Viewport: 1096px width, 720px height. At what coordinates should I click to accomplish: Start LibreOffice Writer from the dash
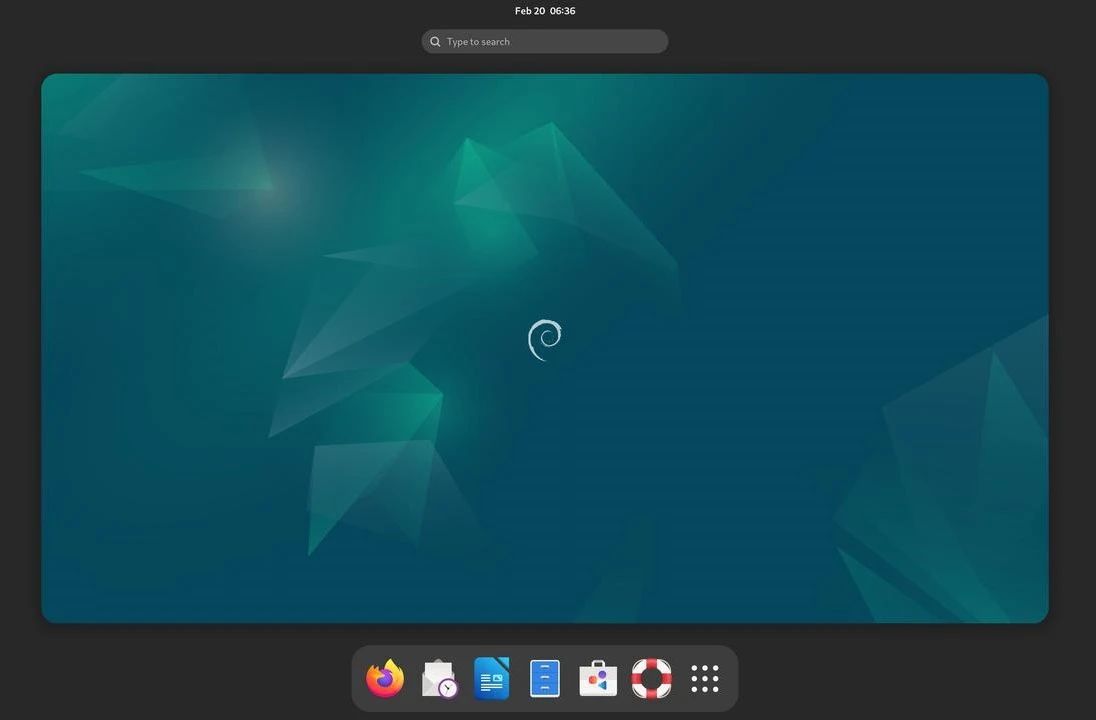[x=492, y=679]
